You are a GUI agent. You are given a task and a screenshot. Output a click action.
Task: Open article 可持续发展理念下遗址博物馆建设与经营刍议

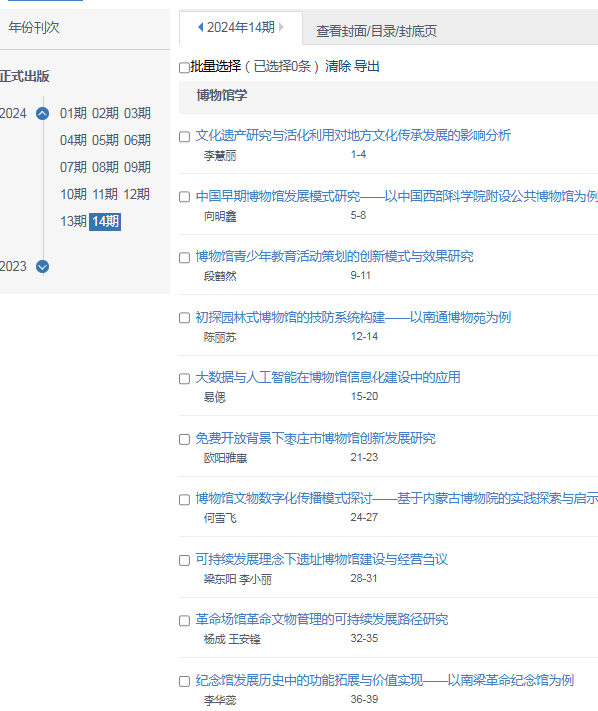[x=321, y=559]
